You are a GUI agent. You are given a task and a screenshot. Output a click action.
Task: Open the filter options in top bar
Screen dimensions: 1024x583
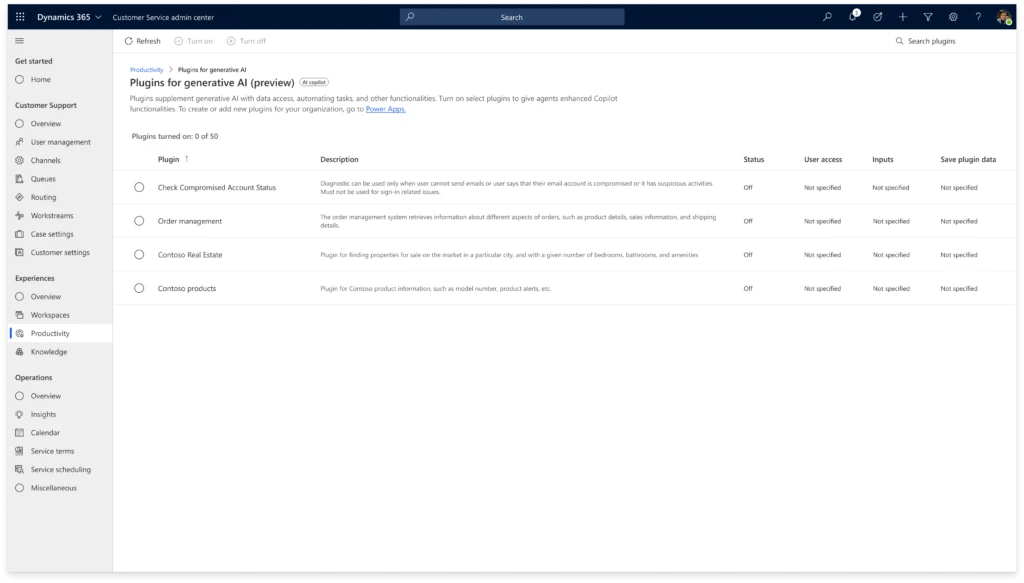pyautogui.click(x=928, y=17)
